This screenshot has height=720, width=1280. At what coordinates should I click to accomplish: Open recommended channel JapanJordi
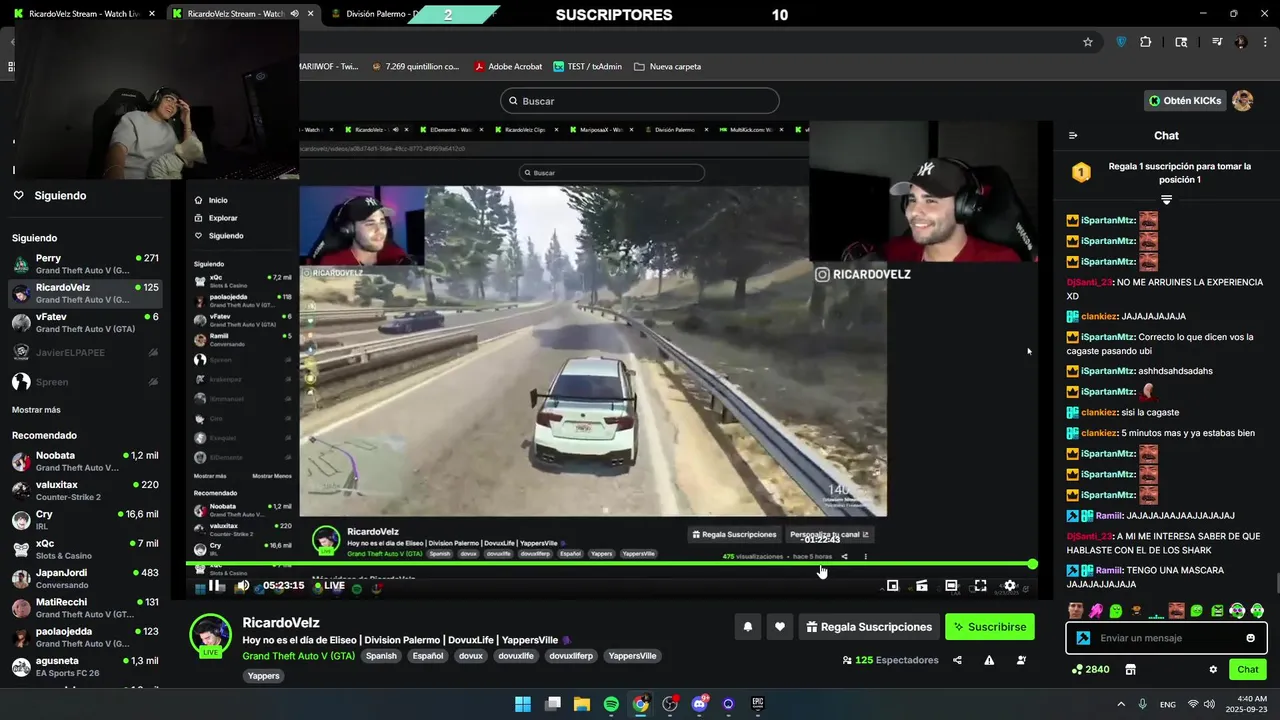click(85, 578)
